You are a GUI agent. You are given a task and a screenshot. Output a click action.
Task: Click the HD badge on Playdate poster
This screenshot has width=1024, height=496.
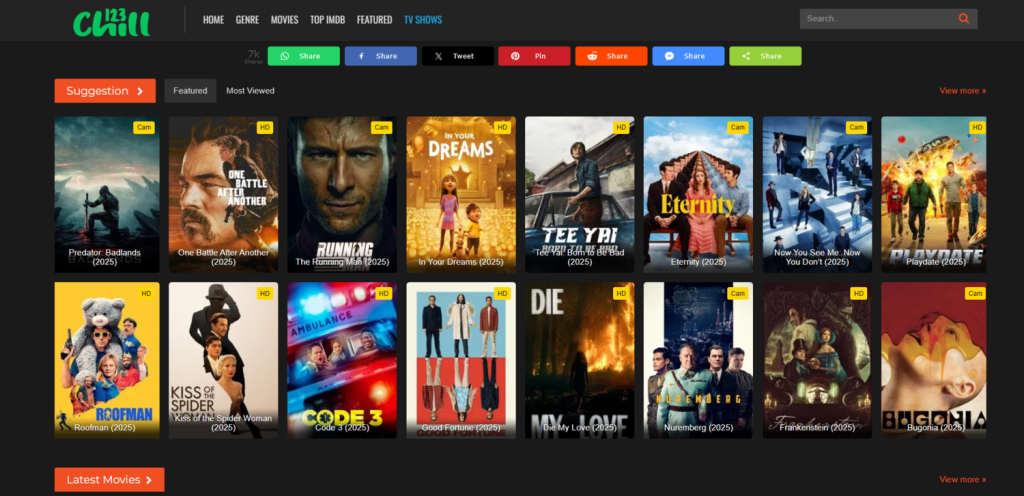(x=977, y=127)
